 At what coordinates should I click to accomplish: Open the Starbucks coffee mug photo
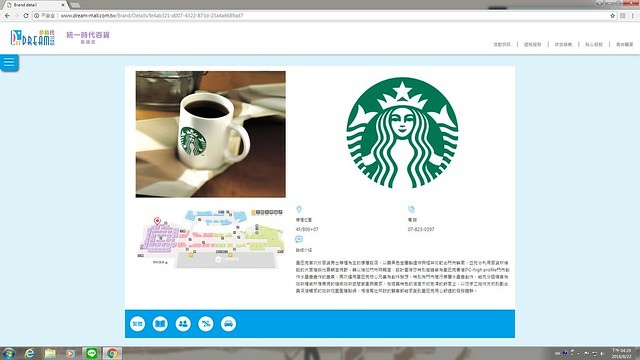click(x=211, y=134)
